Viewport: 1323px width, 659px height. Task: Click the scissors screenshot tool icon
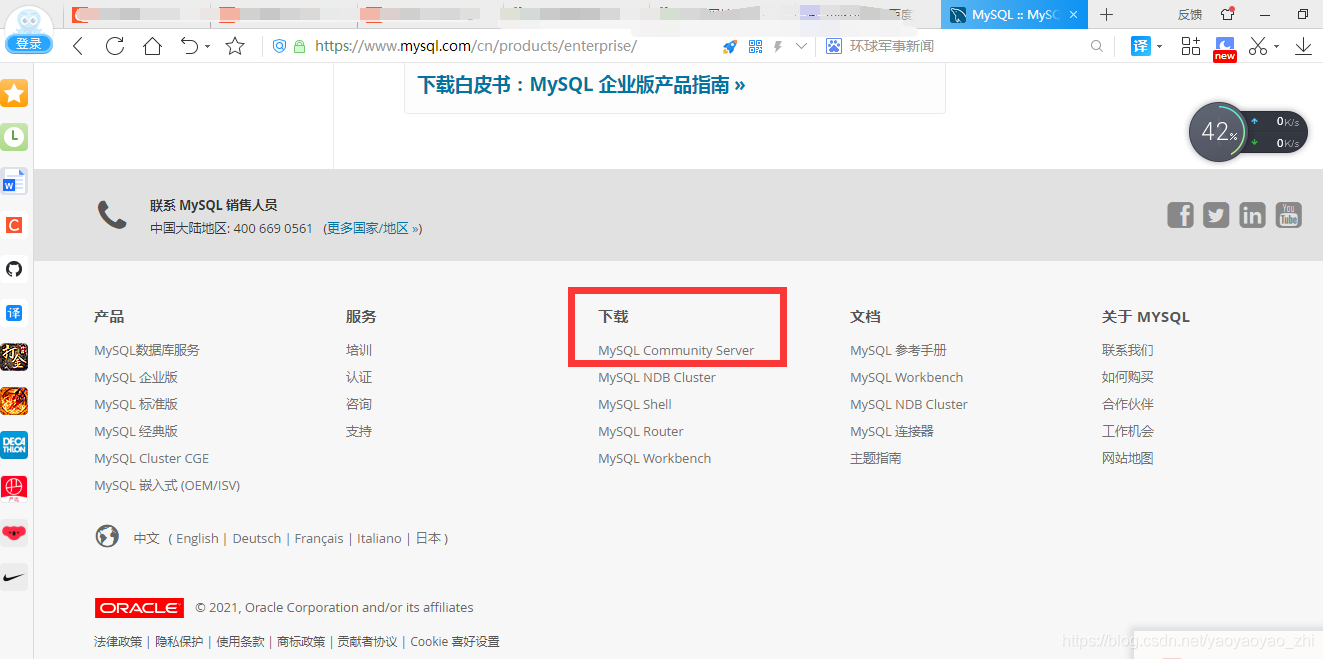tap(1258, 46)
